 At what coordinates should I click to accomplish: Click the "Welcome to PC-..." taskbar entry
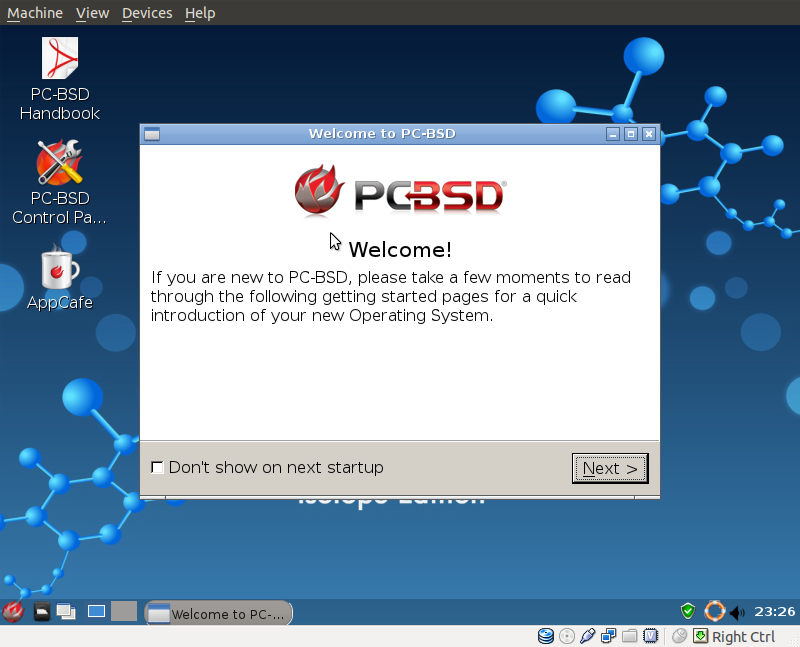click(x=219, y=613)
